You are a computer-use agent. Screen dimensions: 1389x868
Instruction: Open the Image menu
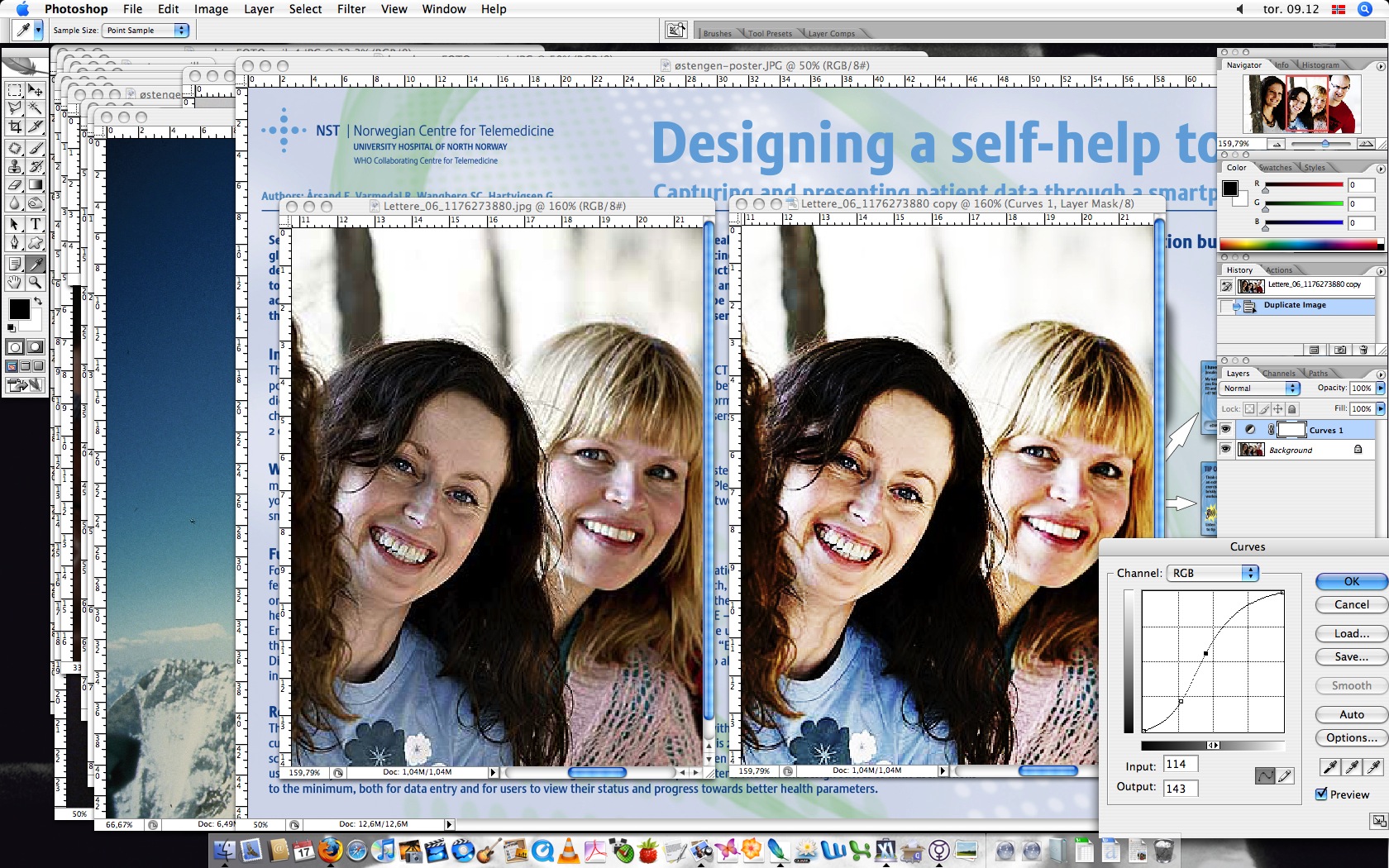pyautogui.click(x=211, y=9)
